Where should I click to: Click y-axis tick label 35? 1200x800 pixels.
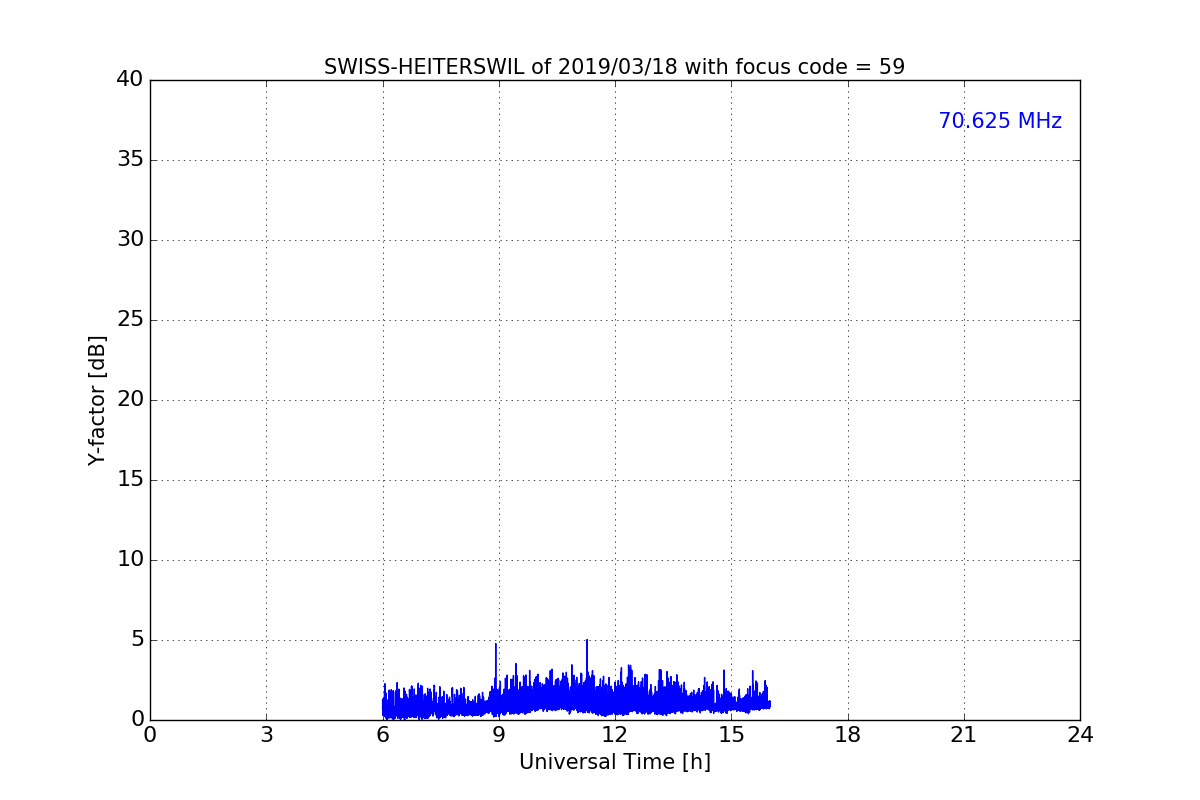coord(130,160)
